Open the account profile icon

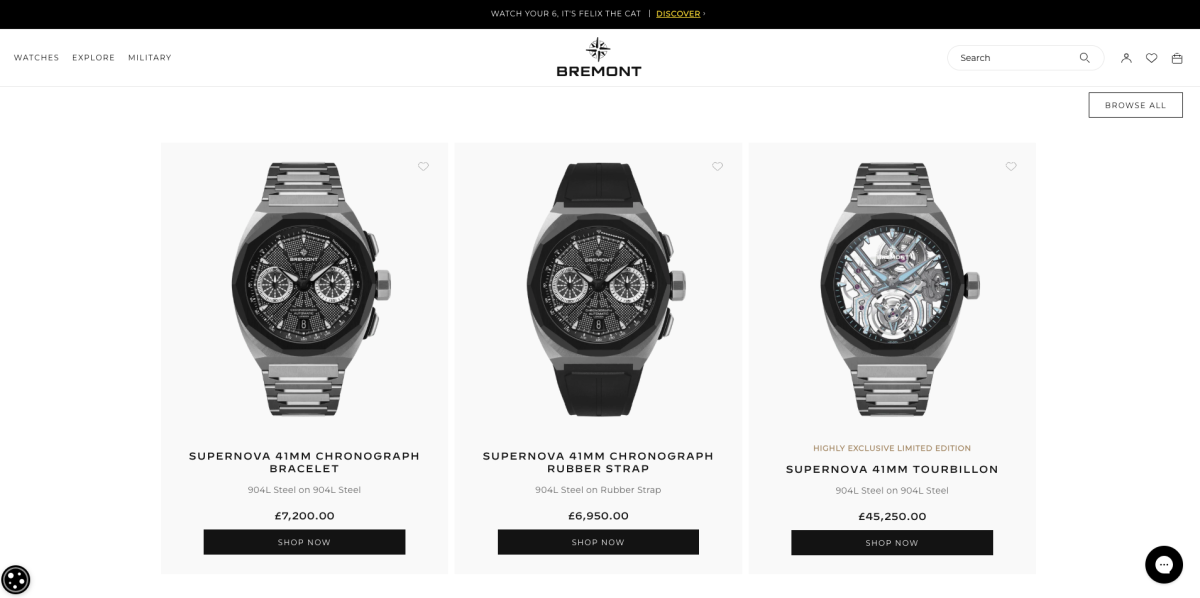(x=1126, y=58)
